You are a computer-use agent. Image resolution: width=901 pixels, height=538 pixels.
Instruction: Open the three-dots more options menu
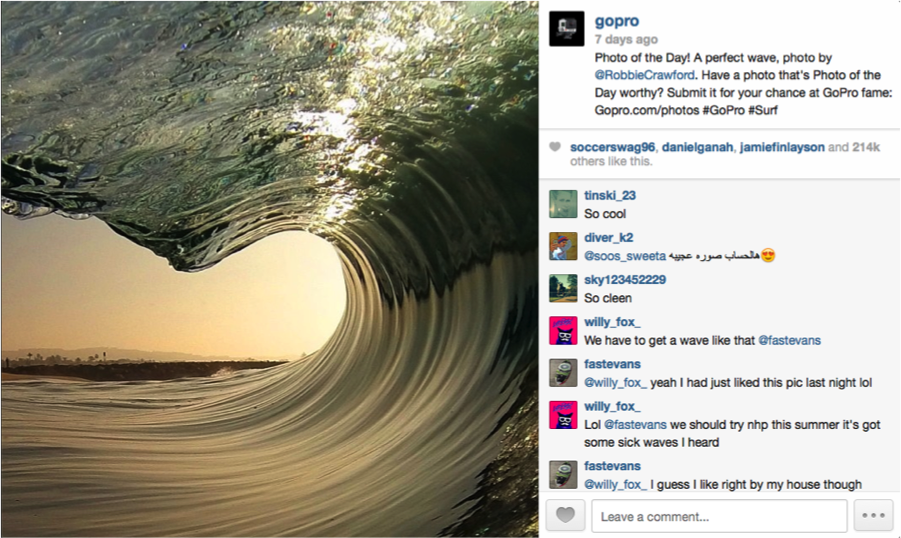coord(873,515)
